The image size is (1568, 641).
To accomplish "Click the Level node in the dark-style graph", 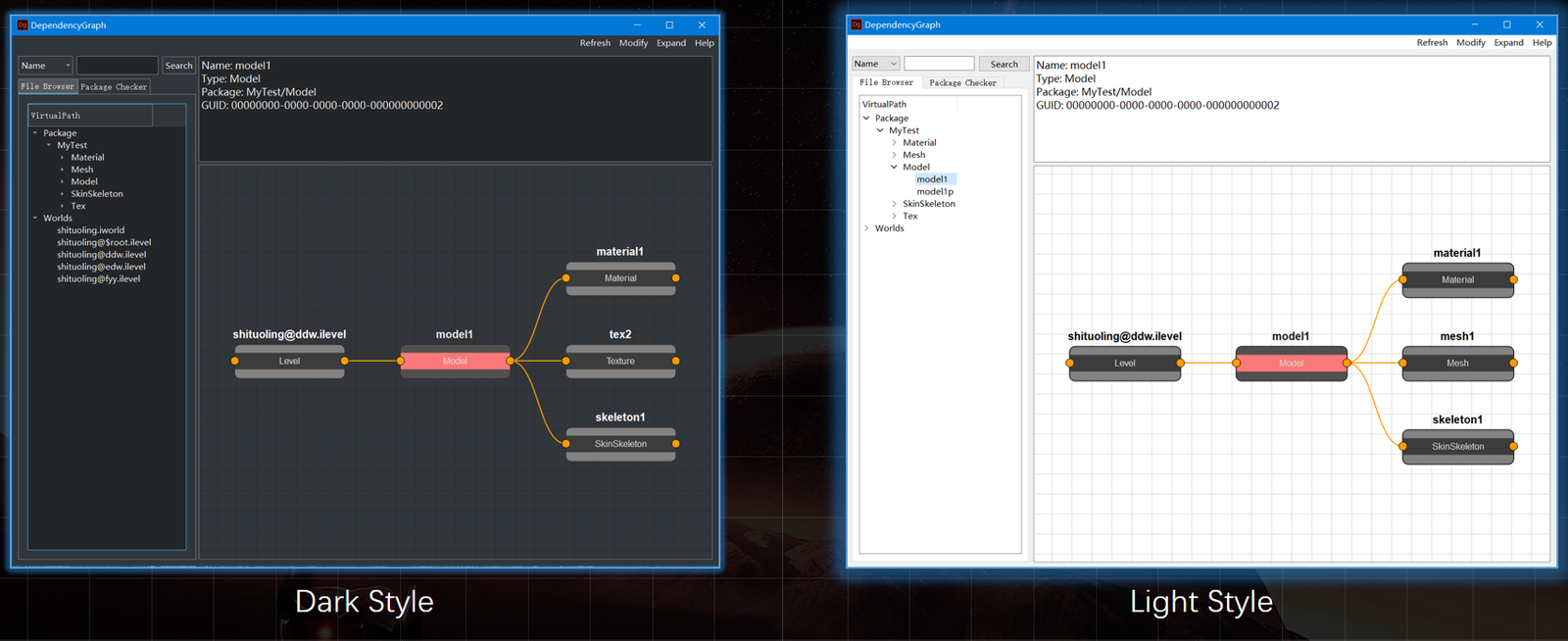I will click(x=289, y=361).
